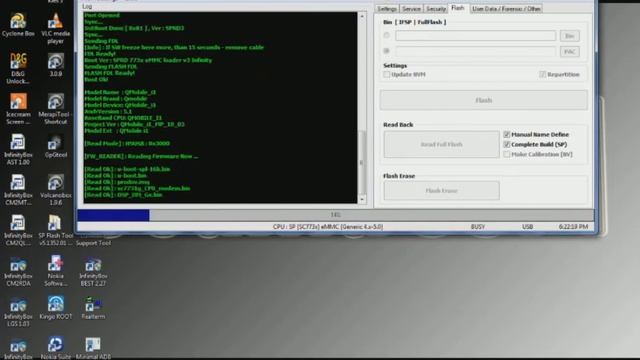The height and width of the screenshot is (360, 640).
Task: Click the Read Full Flash button
Action: click(x=441, y=144)
